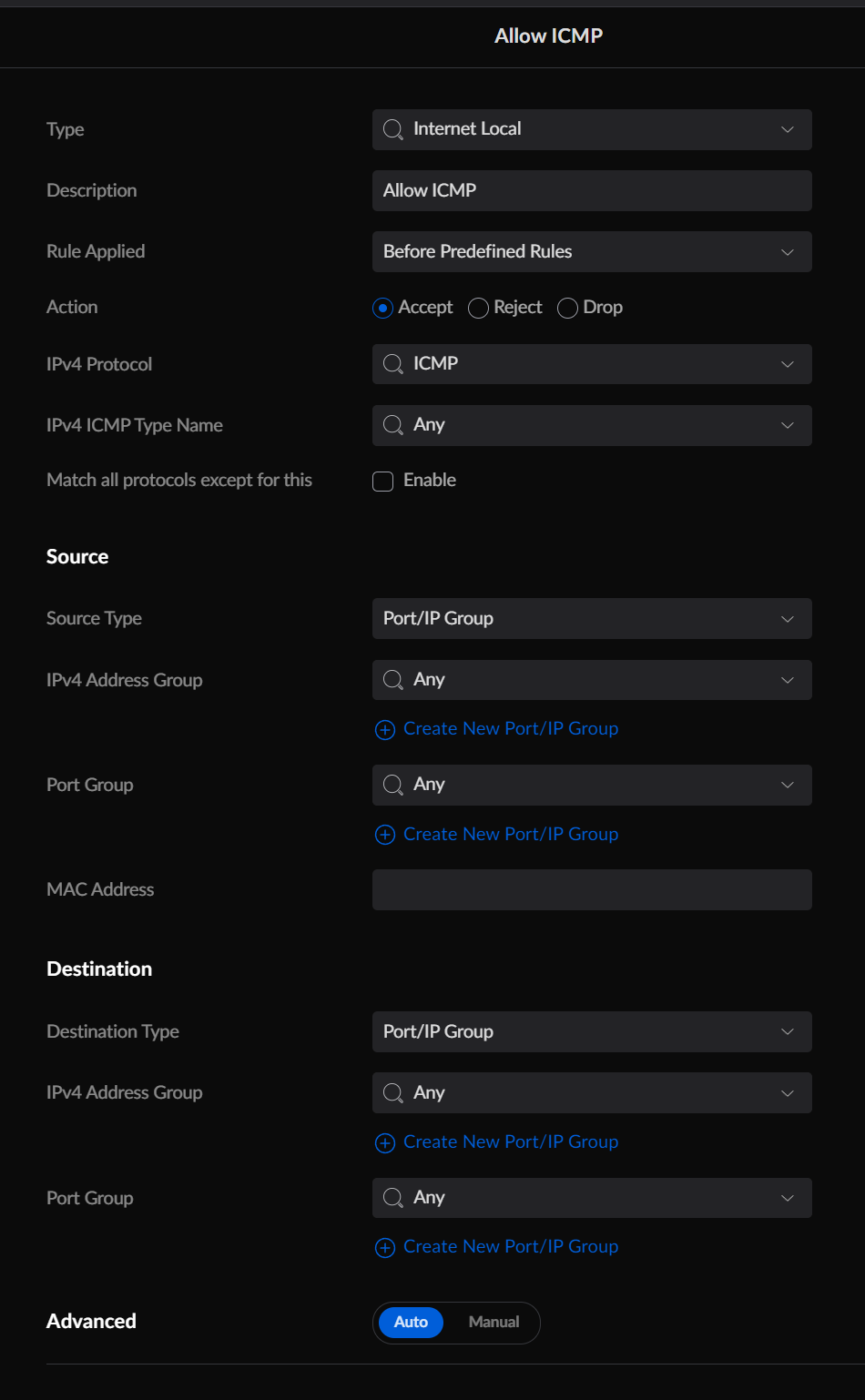This screenshot has height=1400, width=865.
Task: Click the Description text field
Action: tap(592, 191)
